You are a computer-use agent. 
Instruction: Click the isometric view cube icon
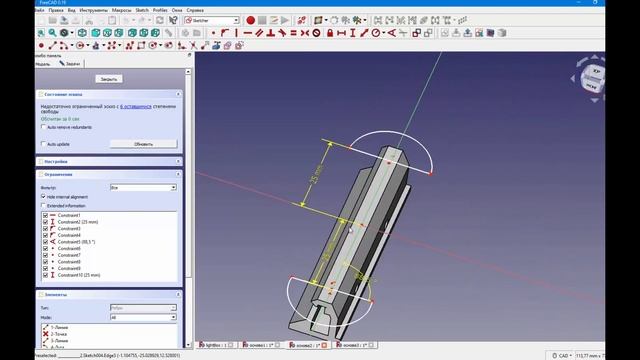[x=82, y=33]
